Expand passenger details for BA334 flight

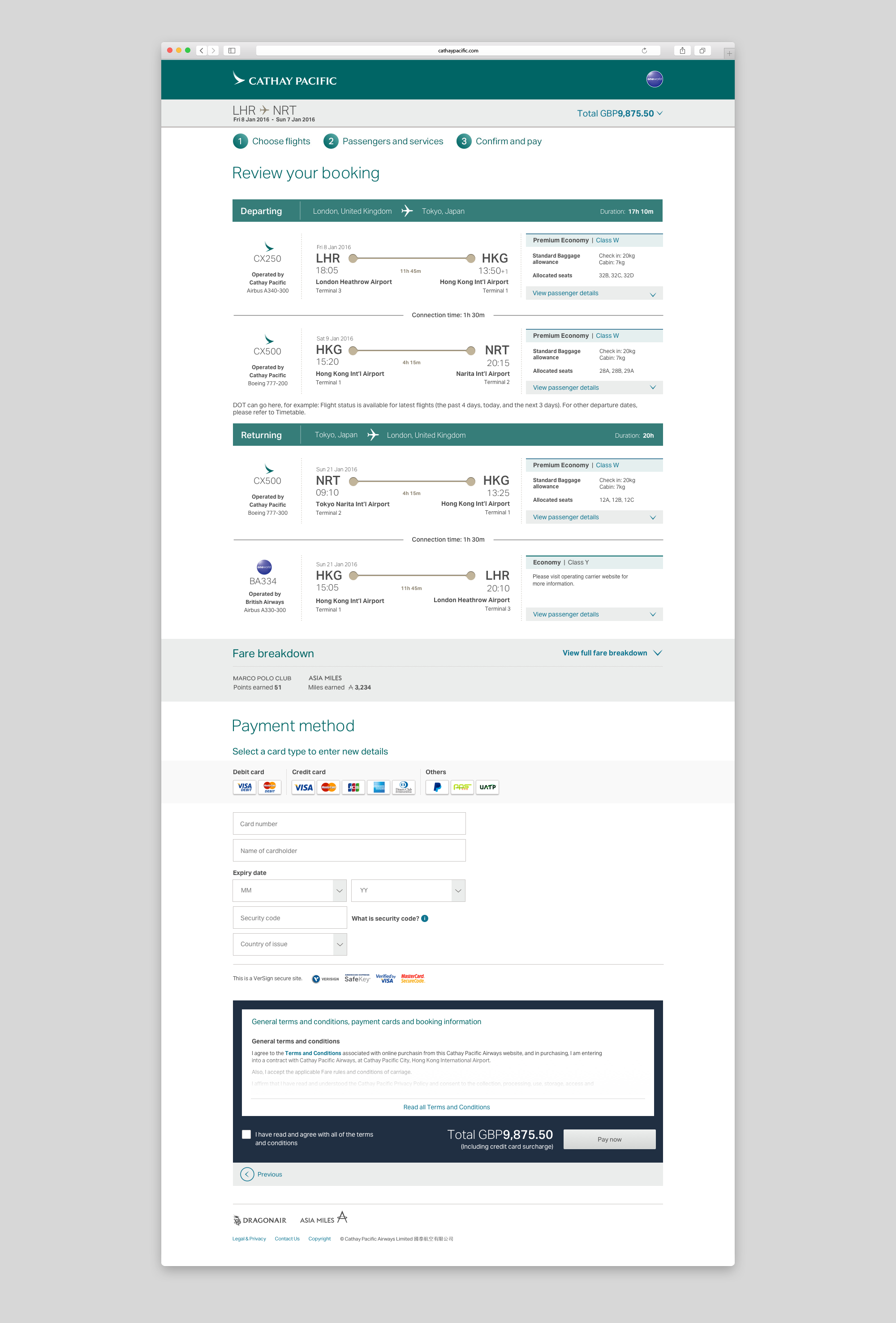(594, 614)
